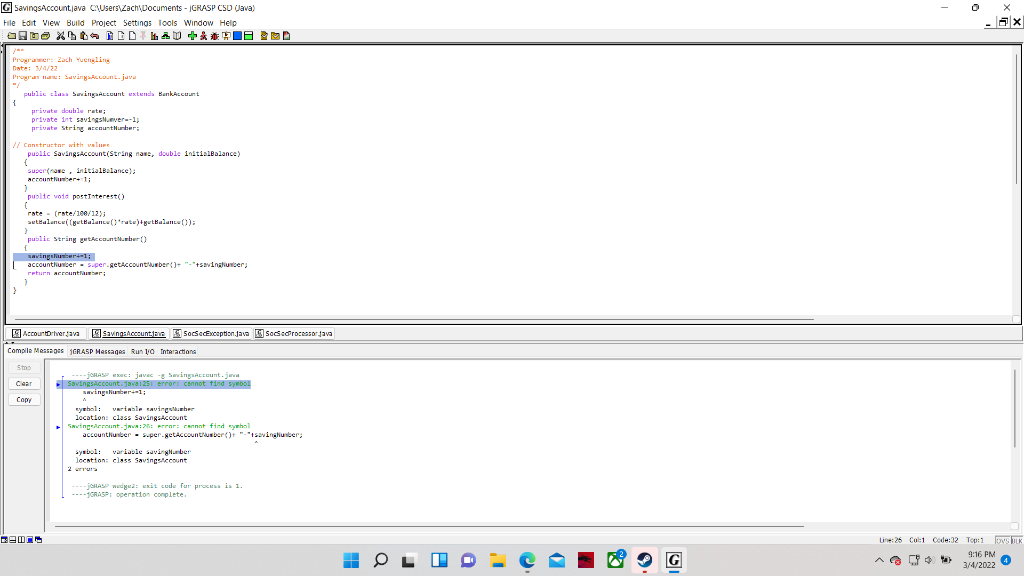Screen dimensions: 1024x576
Task: Click the Paste clipboard icon
Action: [84, 36]
